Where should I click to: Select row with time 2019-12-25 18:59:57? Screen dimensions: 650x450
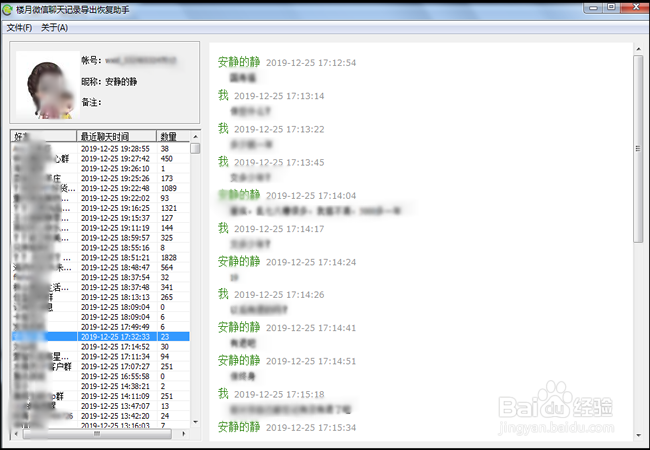coord(100,238)
